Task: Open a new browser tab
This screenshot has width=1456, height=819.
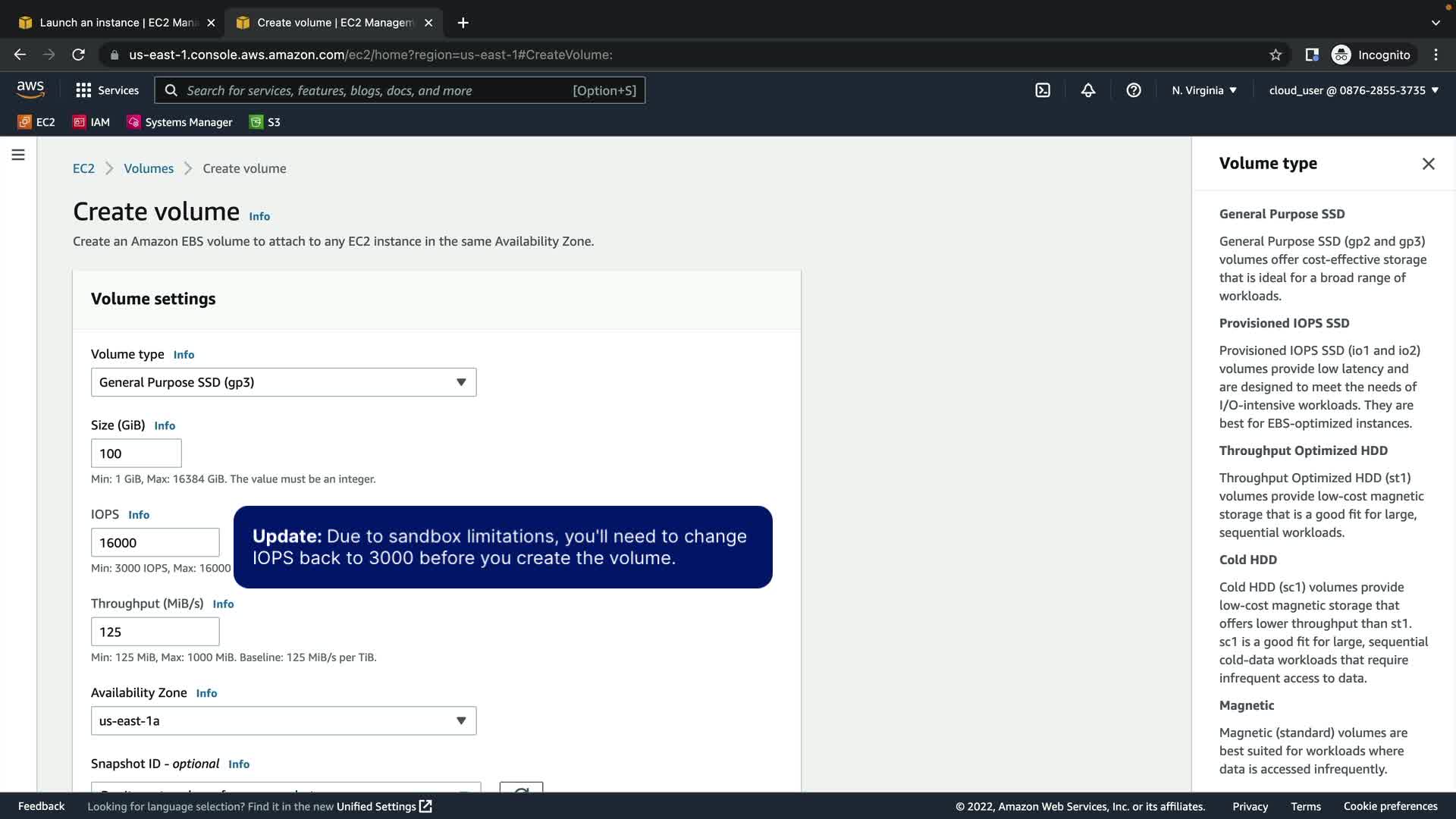Action: [x=463, y=23]
